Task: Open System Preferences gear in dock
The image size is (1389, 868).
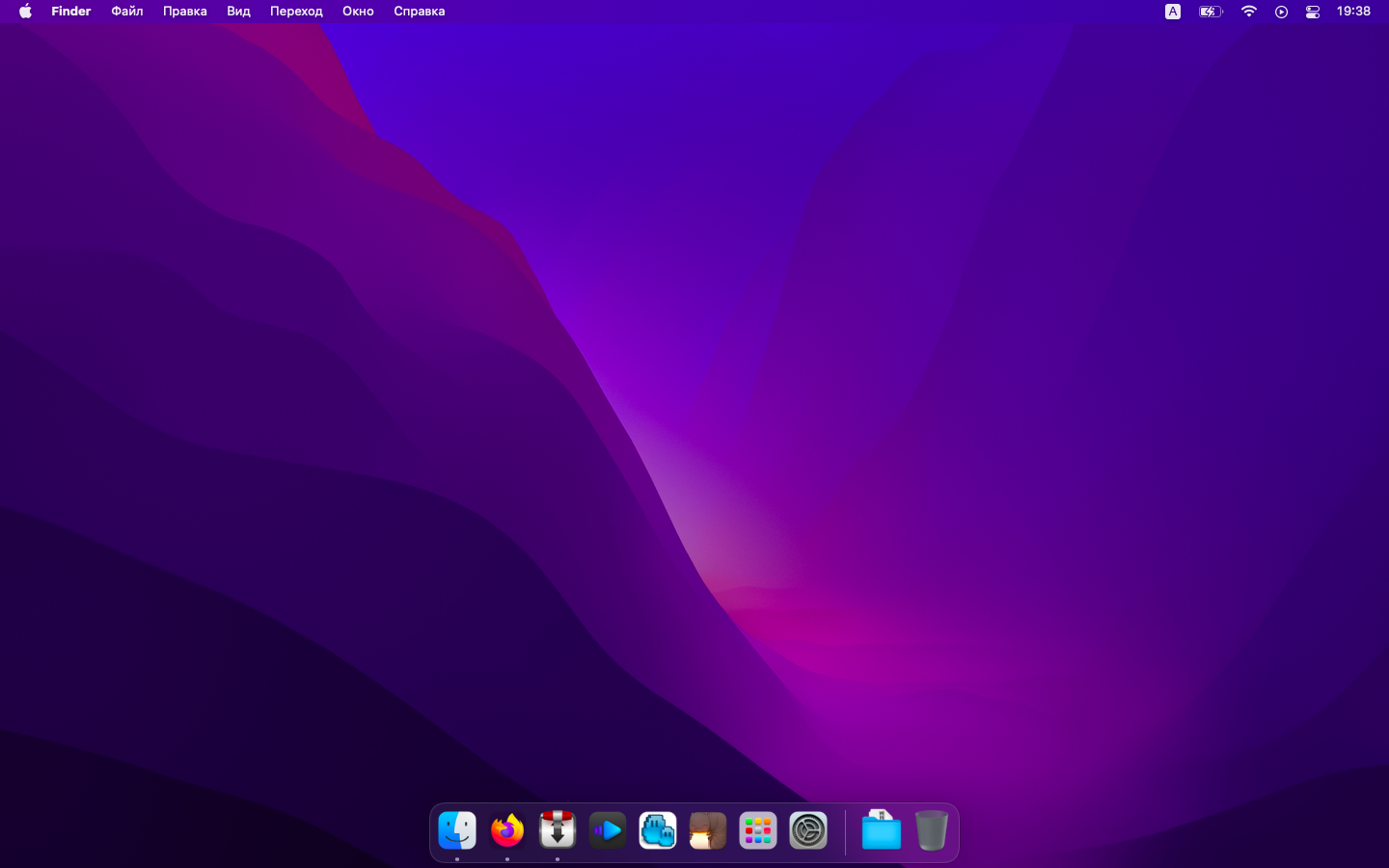Action: (x=808, y=830)
